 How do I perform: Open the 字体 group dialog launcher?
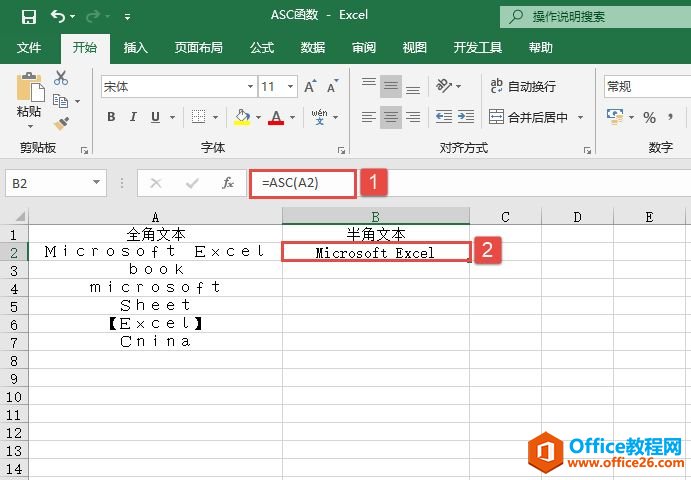(x=341, y=151)
